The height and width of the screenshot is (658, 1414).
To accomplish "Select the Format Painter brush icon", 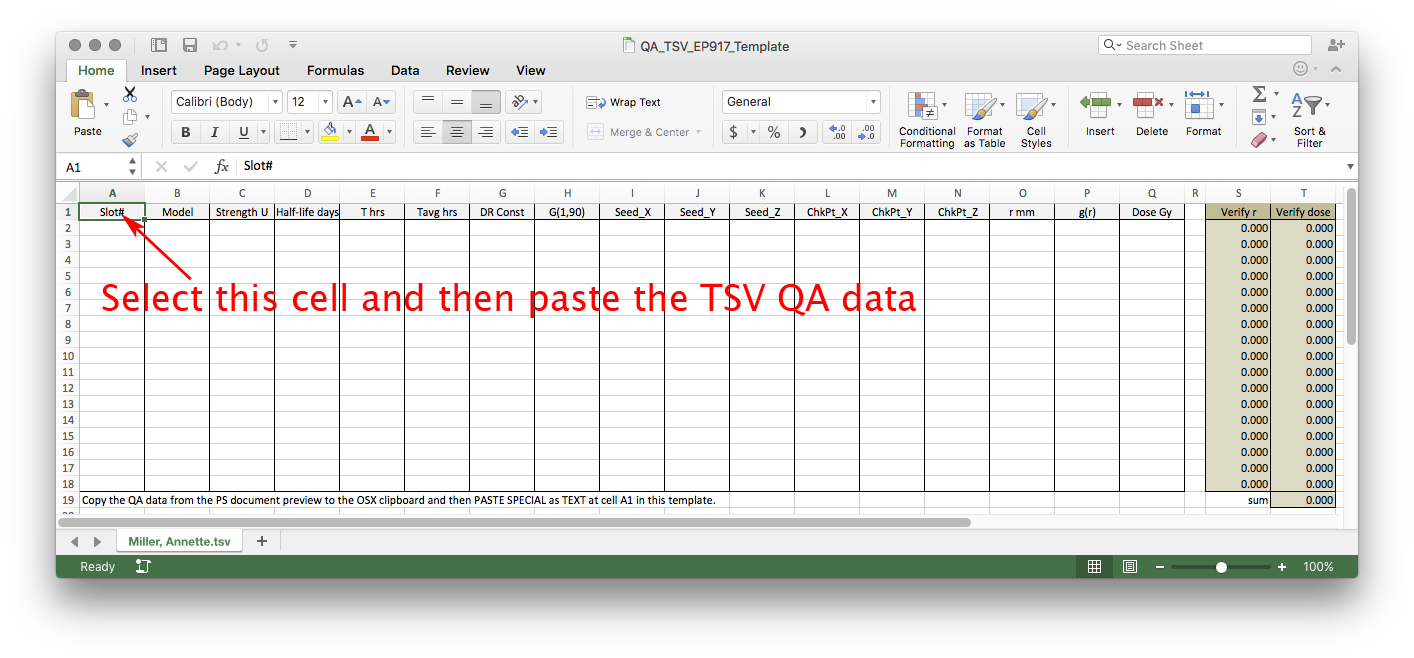I will pyautogui.click(x=130, y=141).
